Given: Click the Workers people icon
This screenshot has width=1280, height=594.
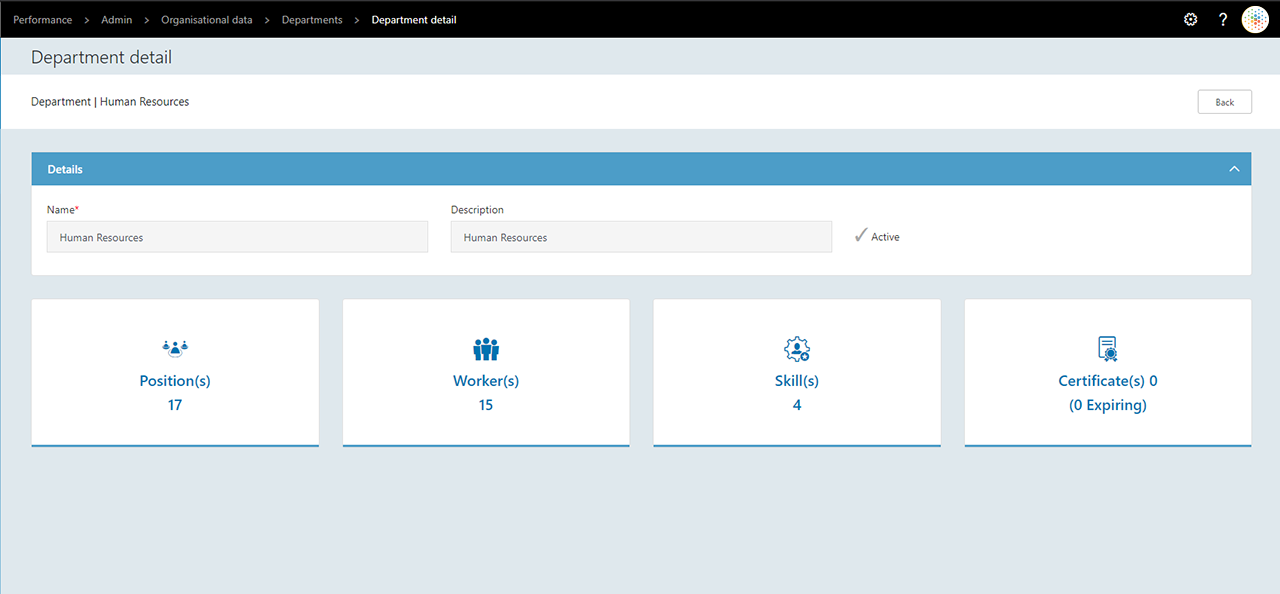Looking at the screenshot, I should click(486, 349).
